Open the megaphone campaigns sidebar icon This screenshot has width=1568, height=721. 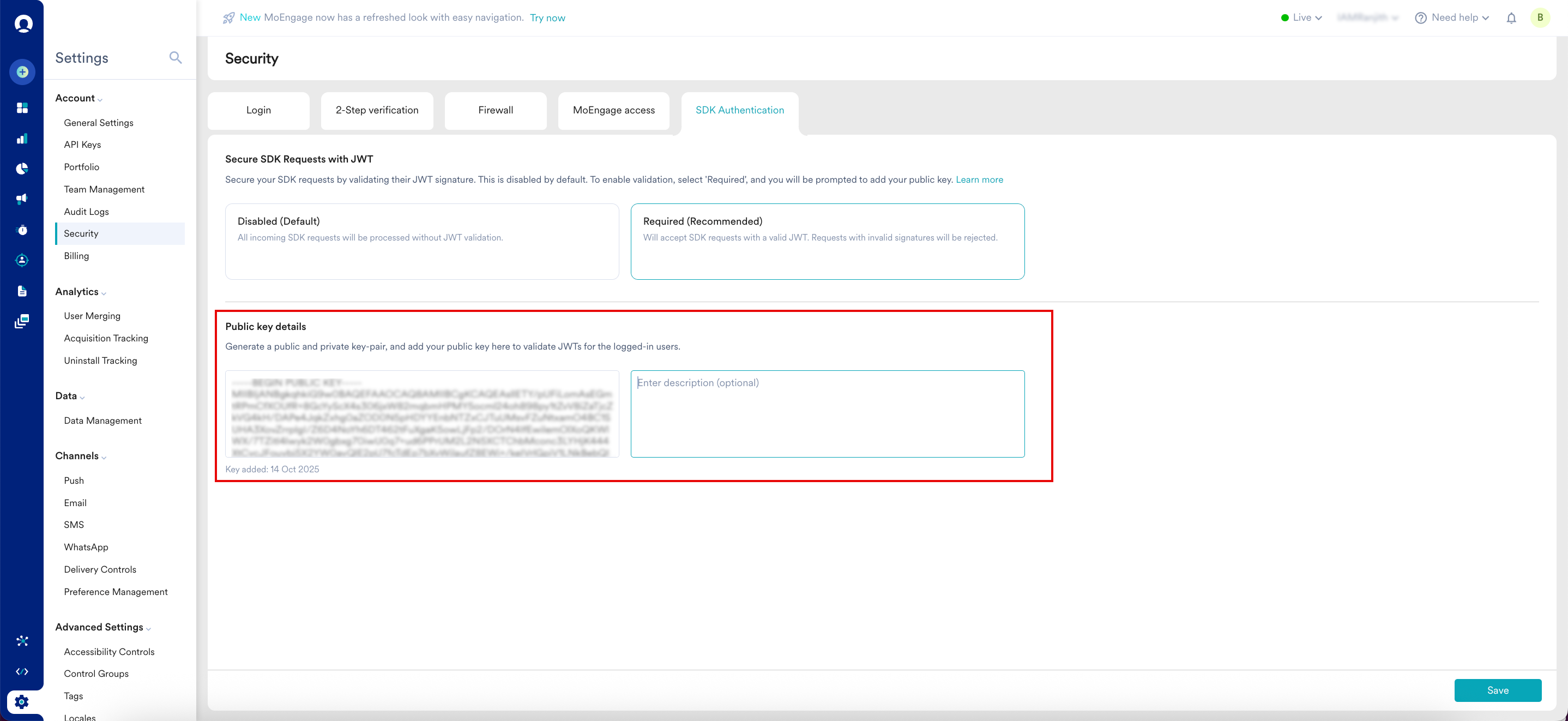[22, 199]
